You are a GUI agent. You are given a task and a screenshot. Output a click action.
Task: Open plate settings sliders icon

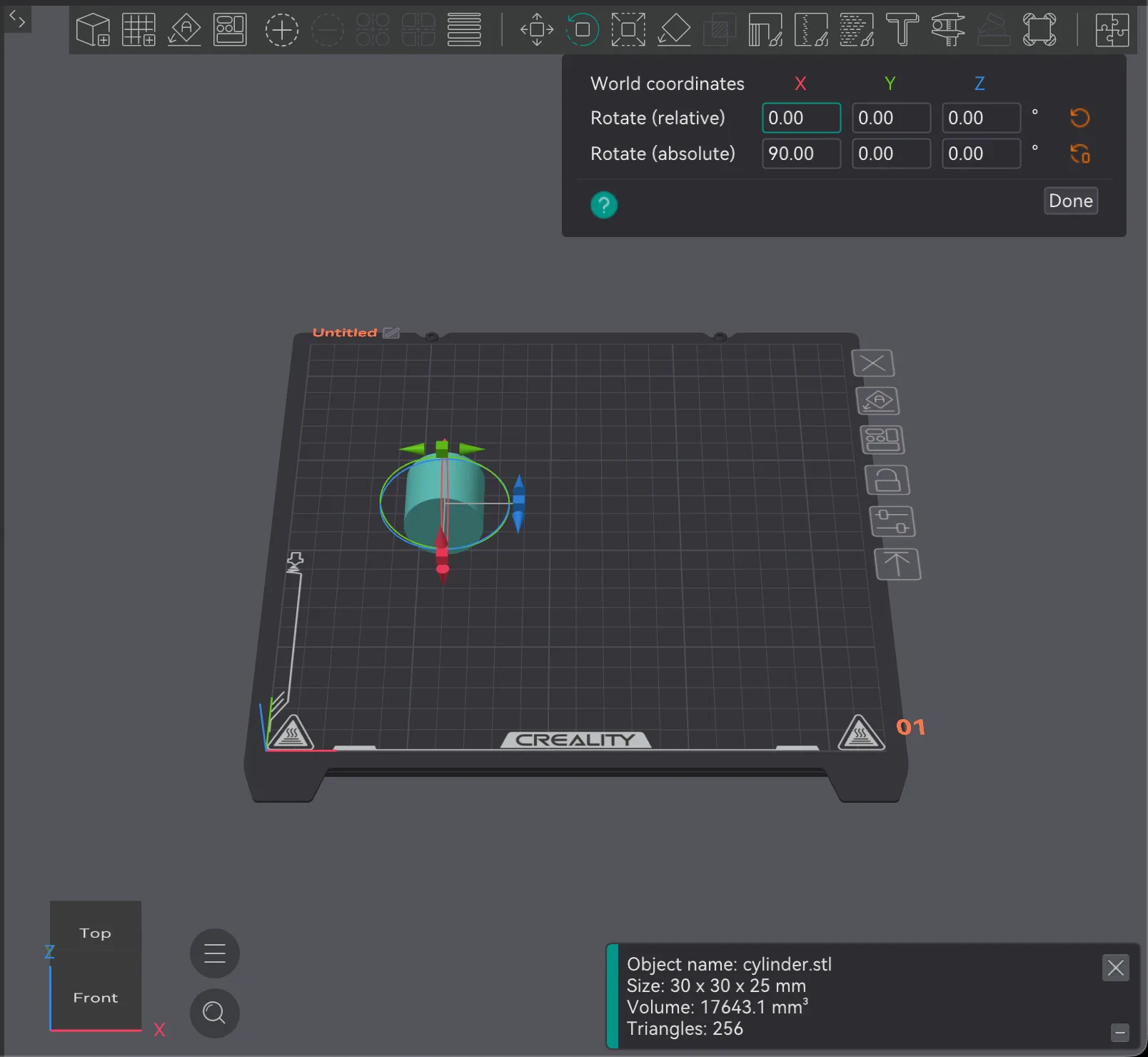pyautogui.click(x=892, y=521)
